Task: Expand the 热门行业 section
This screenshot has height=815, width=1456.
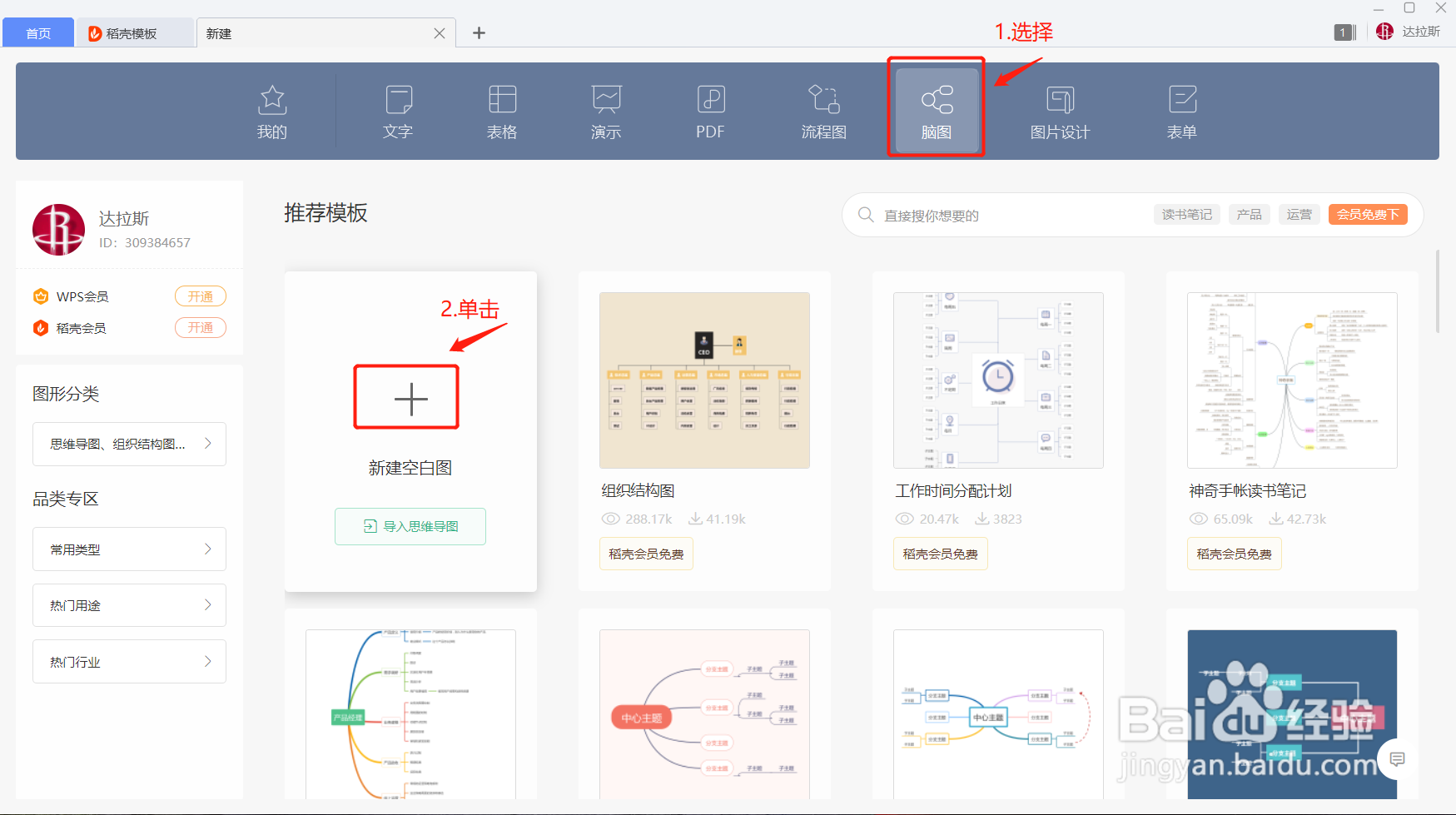Action: 129,662
